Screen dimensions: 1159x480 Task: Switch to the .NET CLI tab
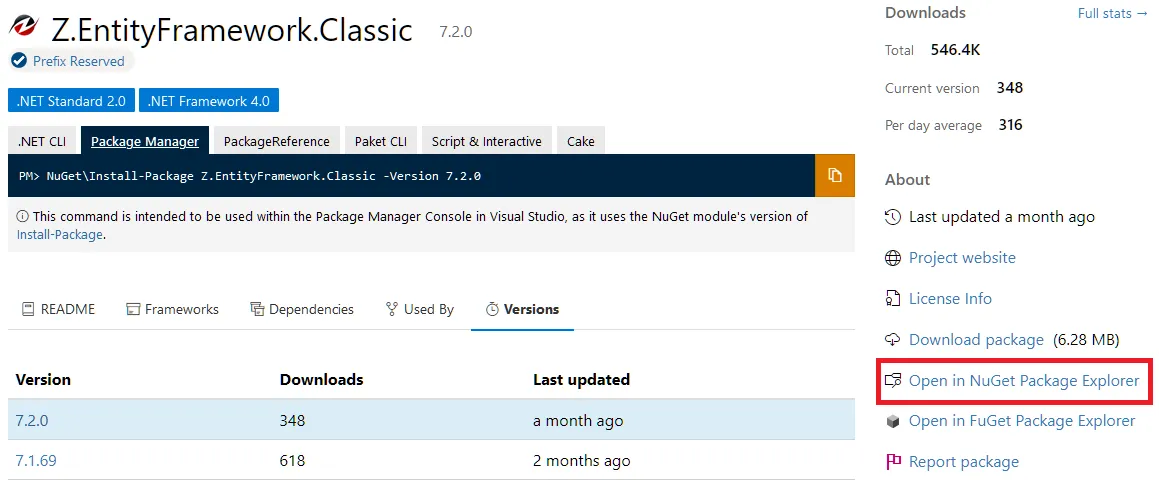pyautogui.click(x=42, y=141)
